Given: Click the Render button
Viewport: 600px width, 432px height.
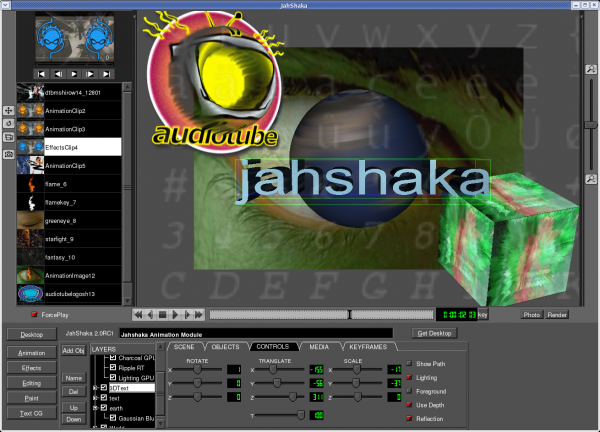Looking at the screenshot, I should pos(557,315).
